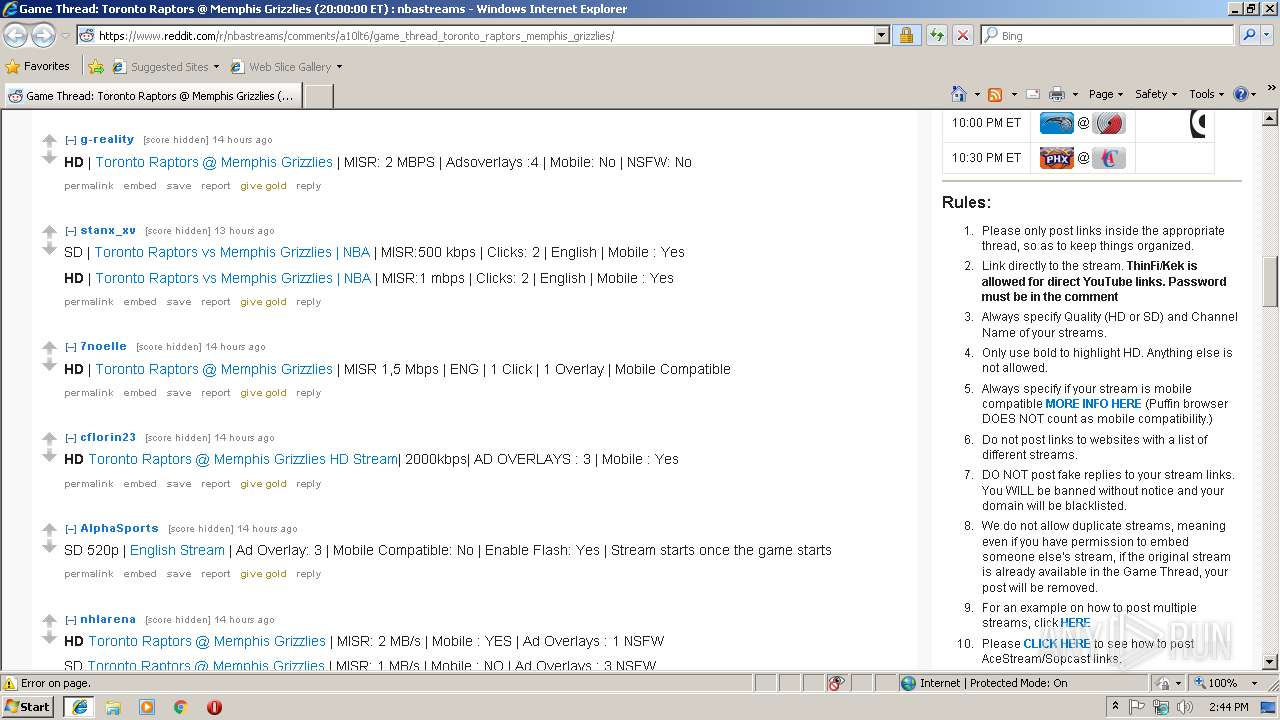This screenshot has height=720, width=1280.
Task: Click the IE Forward navigation button
Action: pos(43,35)
